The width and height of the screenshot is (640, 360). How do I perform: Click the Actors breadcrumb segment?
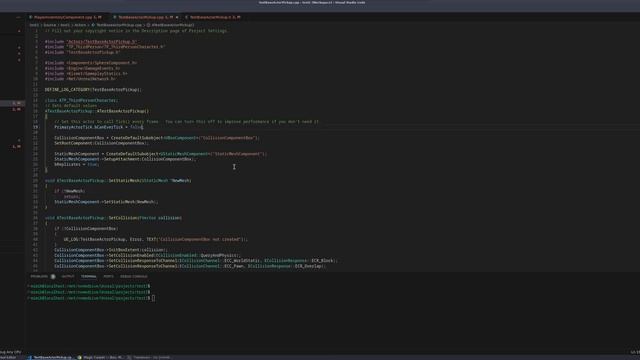point(80,25)
